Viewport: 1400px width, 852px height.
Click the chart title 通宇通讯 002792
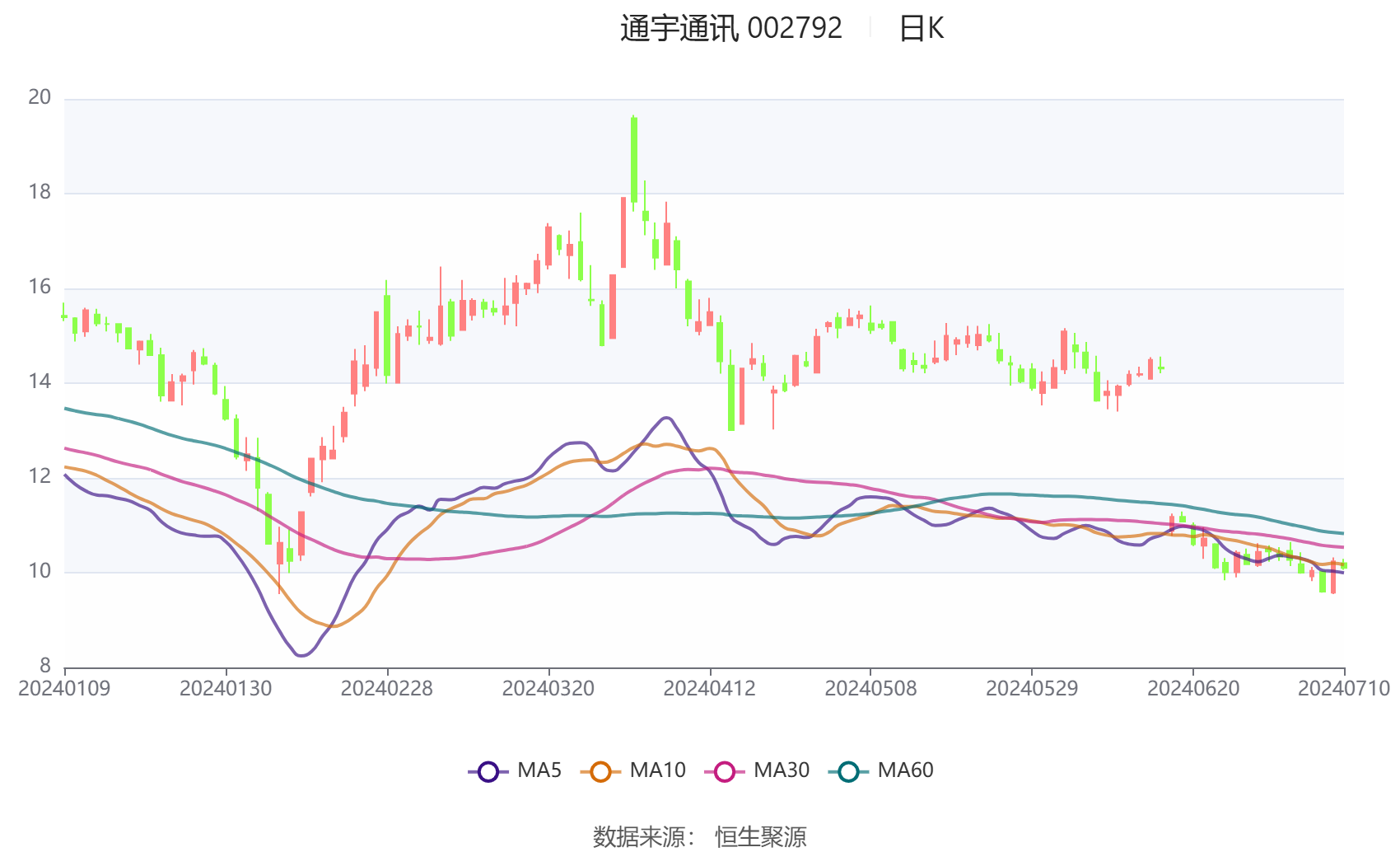tap(731, 29)
